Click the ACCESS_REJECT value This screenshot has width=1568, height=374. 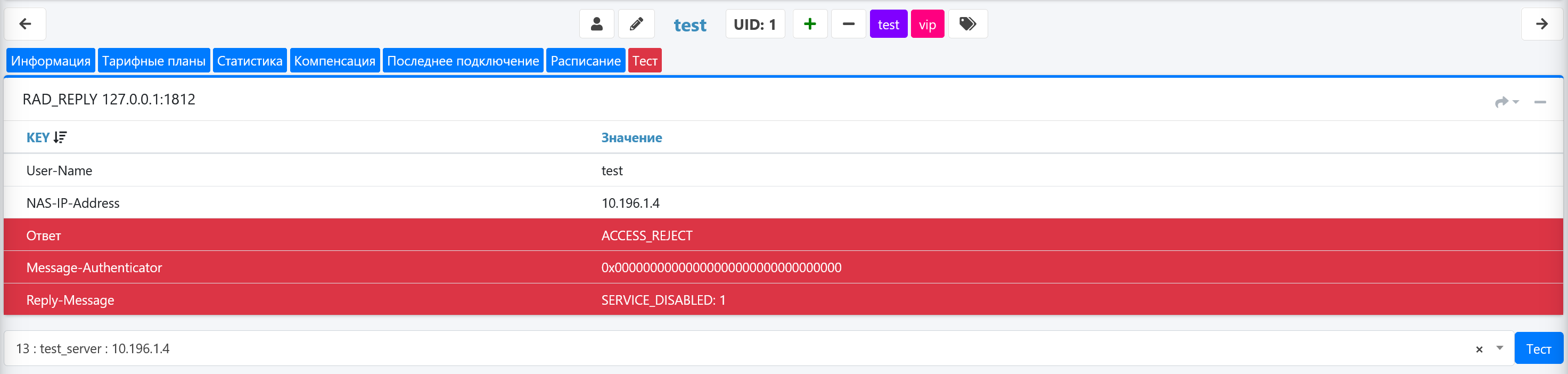coord(646,235)
